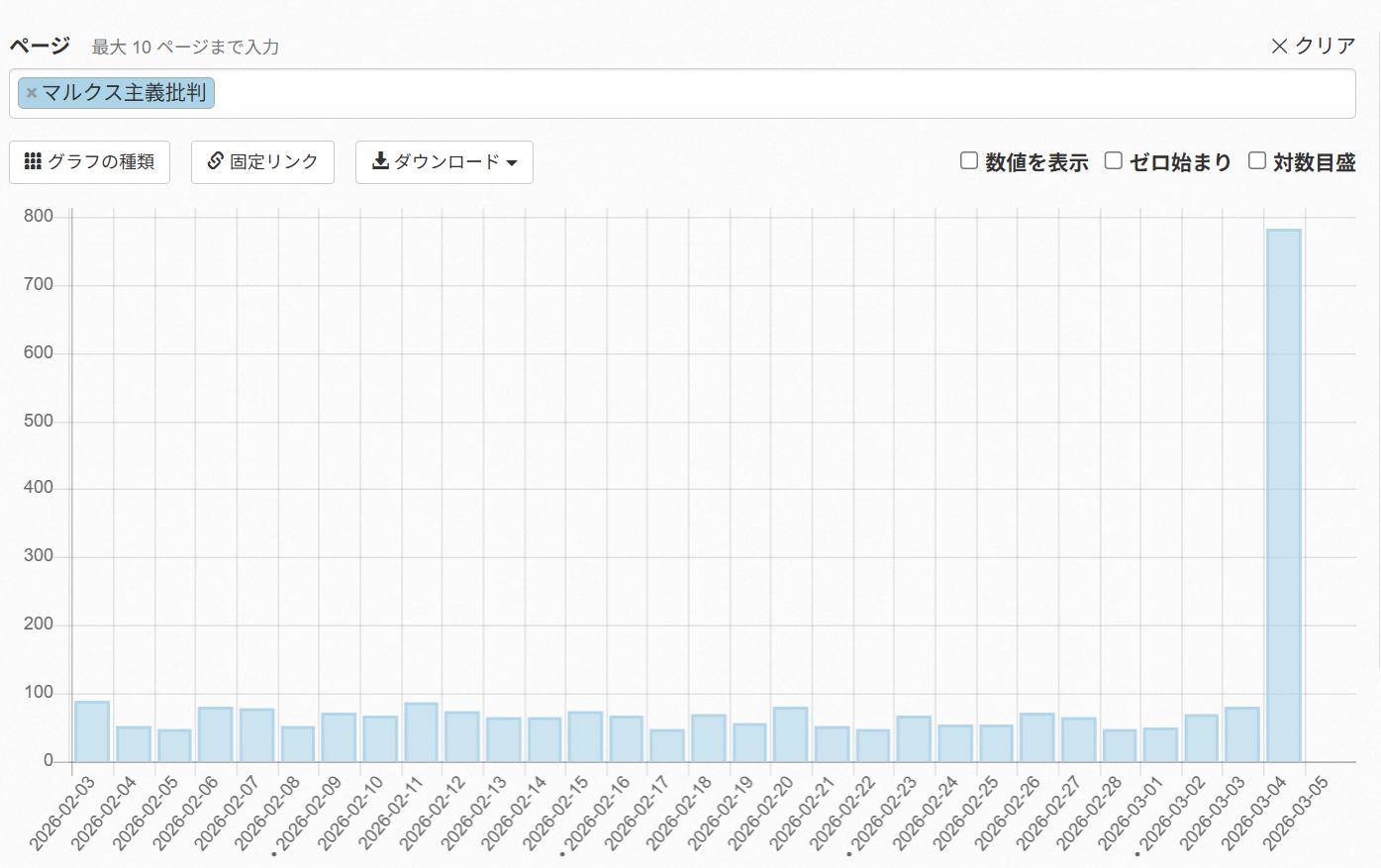Screen dimensions: 1381x868
Task: Open the 固定リンク permalink button
Action: click(x=262, y=162)
